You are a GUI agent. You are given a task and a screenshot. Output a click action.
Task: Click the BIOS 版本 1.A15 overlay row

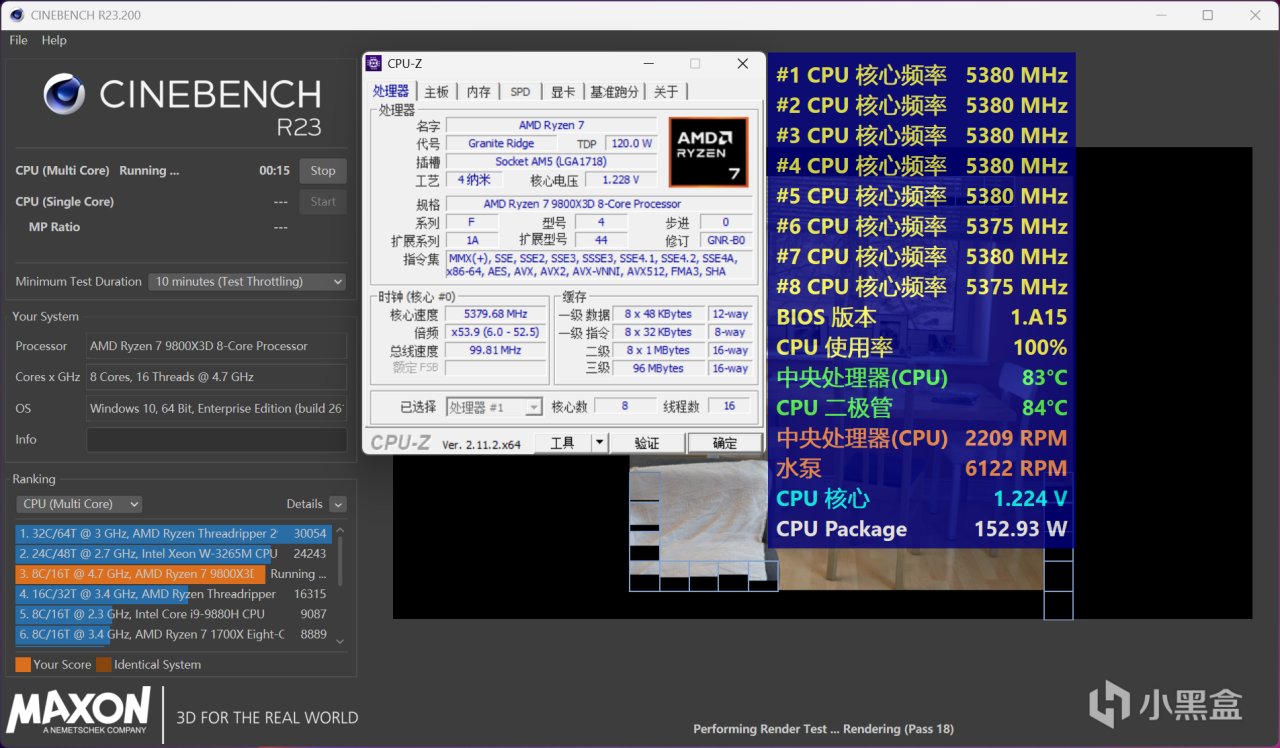[921, 317]
